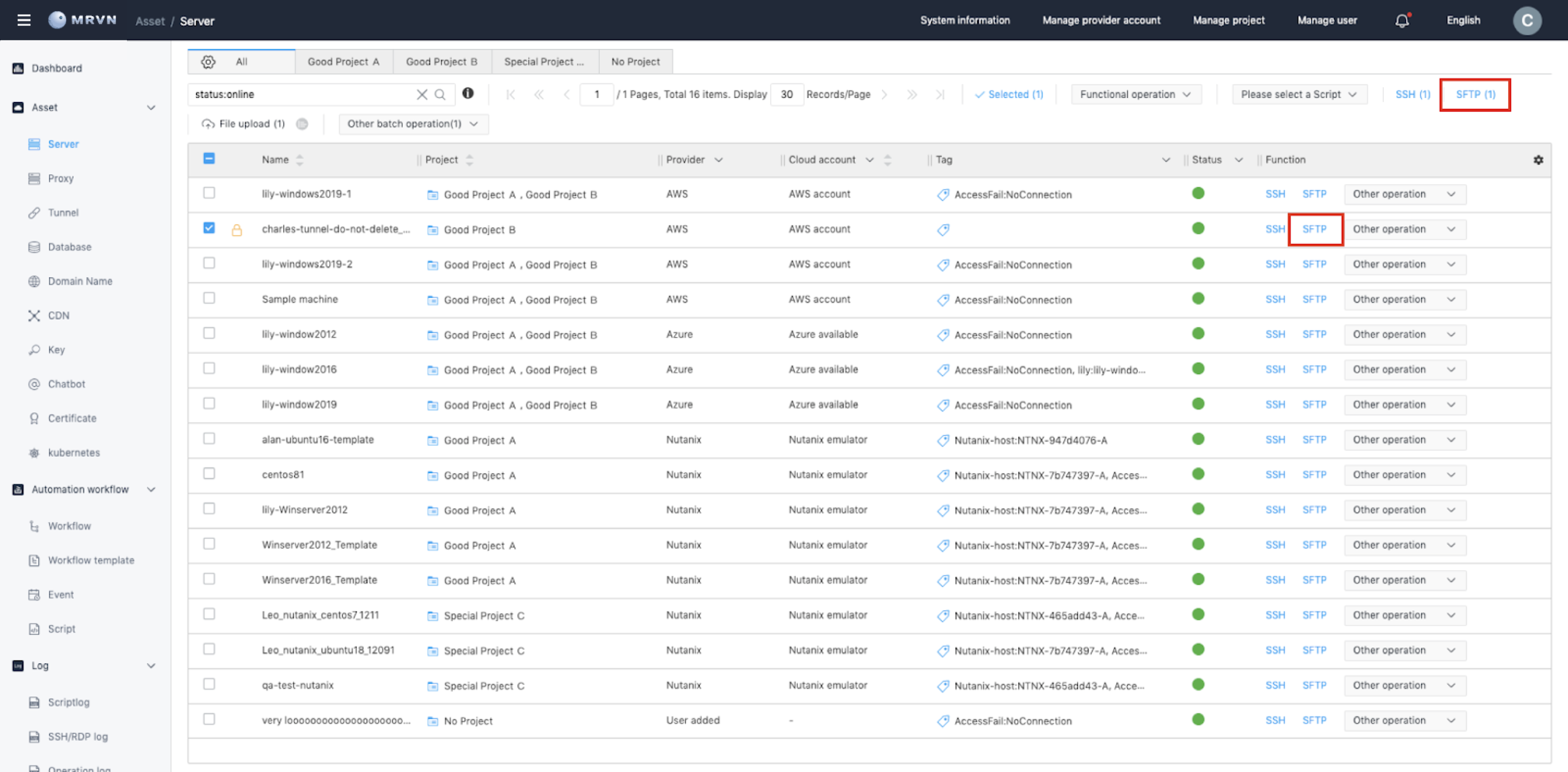Screen dimensions: 1568x772
Task: Check the lily-windows2019-1 row checkbox
Action: (209, 193)
